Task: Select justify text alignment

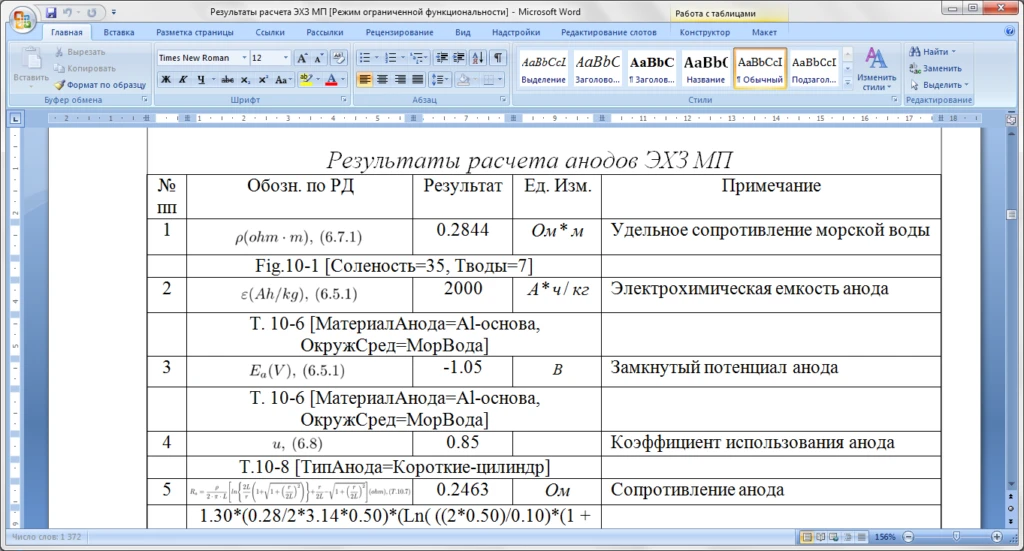Action: [x=418, y=79]
